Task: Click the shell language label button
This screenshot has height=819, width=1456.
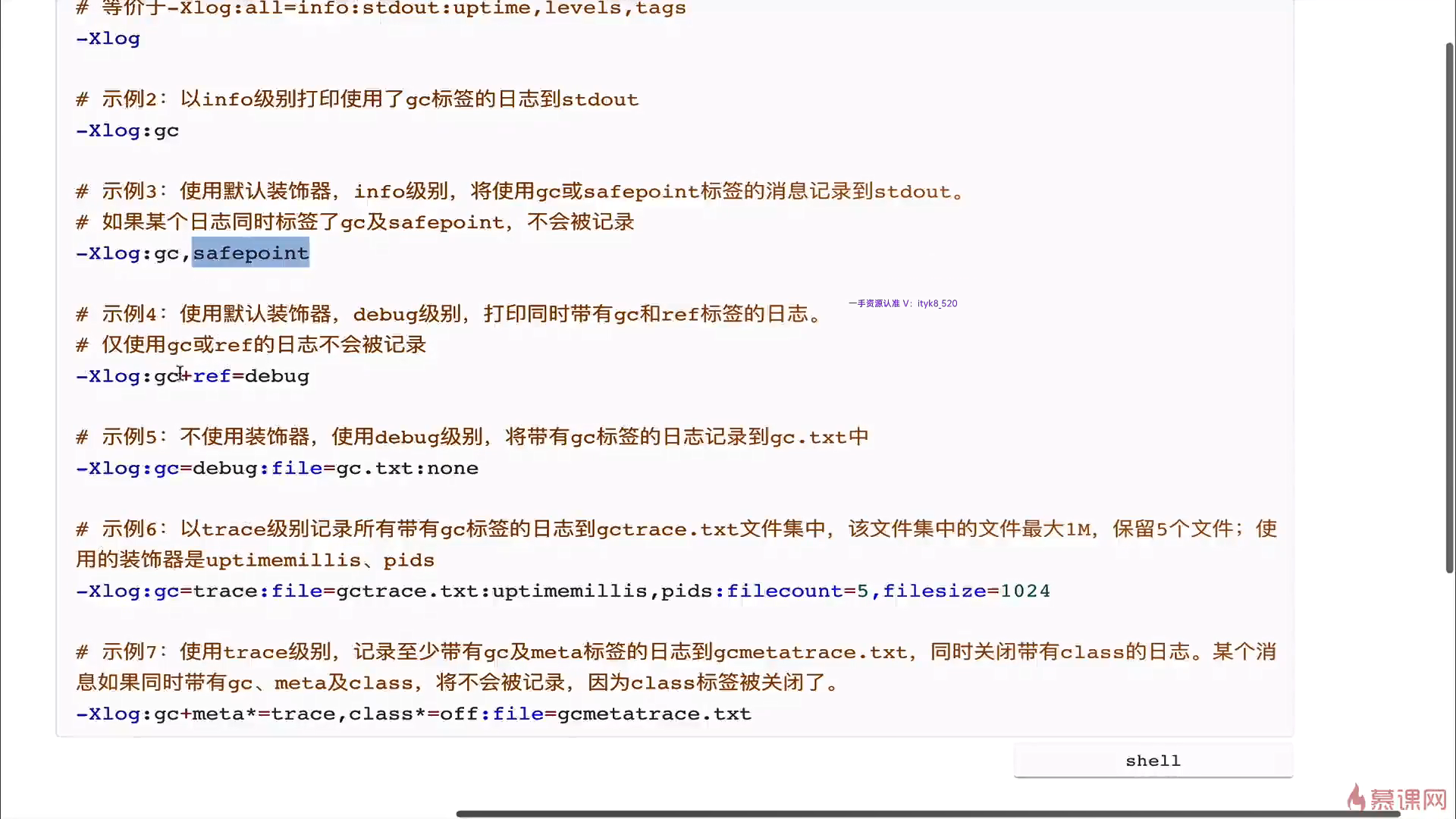Action: (1153, 761)
